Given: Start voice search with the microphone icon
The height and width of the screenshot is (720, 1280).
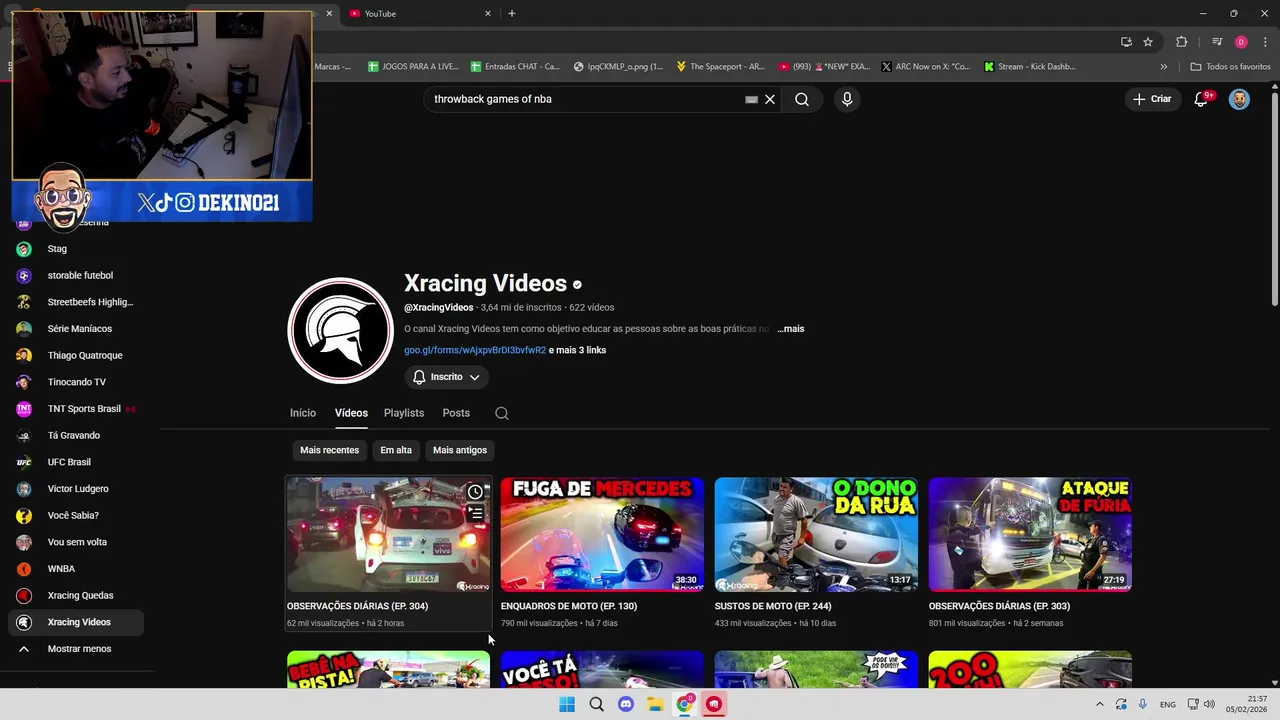Looking at the screenshot, I should pos(847,99).
